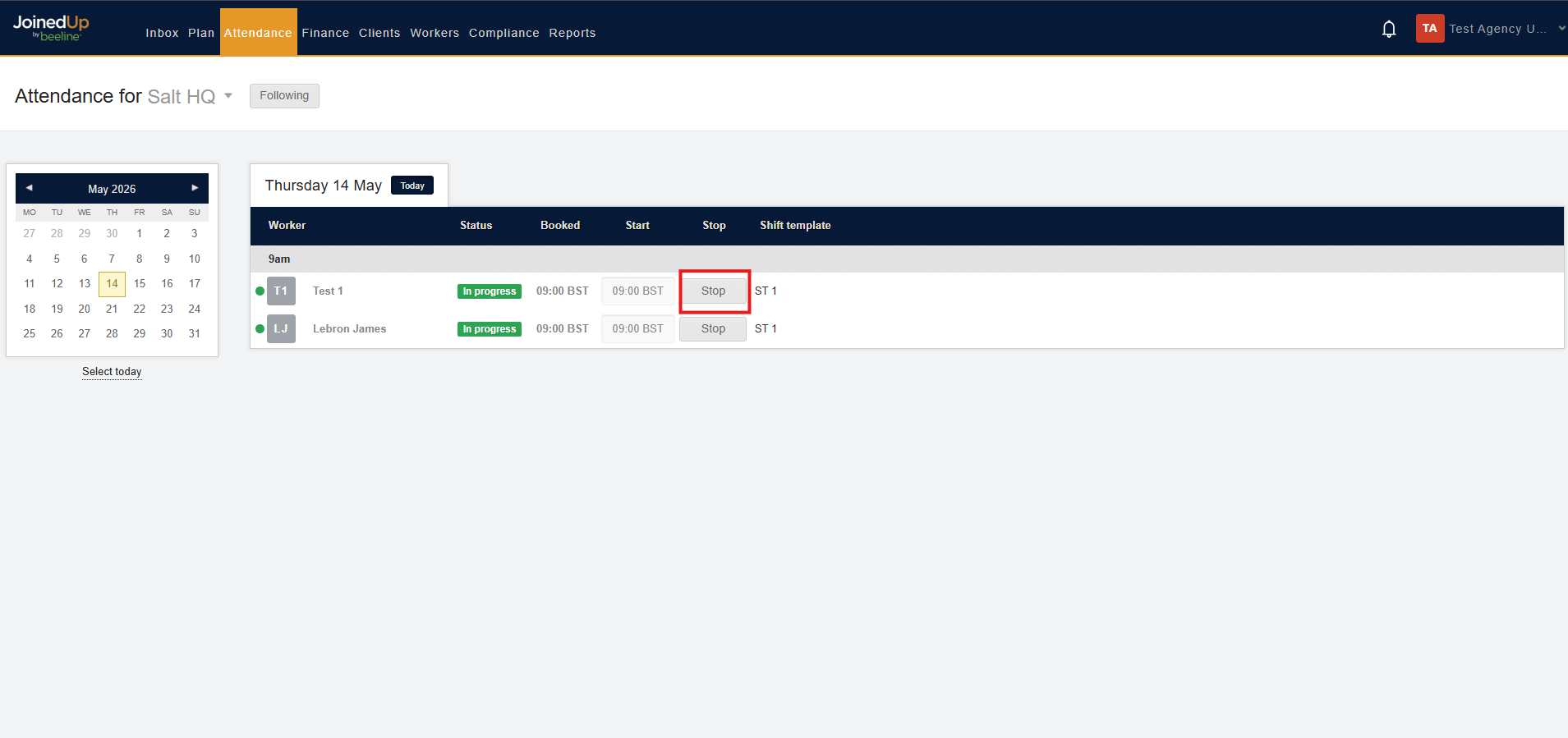Image resolution: width=1568 pixels, height=738 pixels.
Task: Click the Worker column header
Action: pos(287,225)
